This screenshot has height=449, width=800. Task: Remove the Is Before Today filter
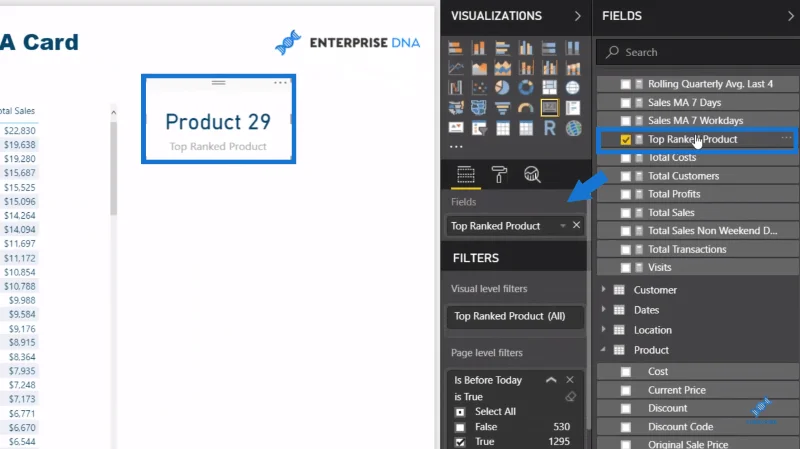pos(570,380)
